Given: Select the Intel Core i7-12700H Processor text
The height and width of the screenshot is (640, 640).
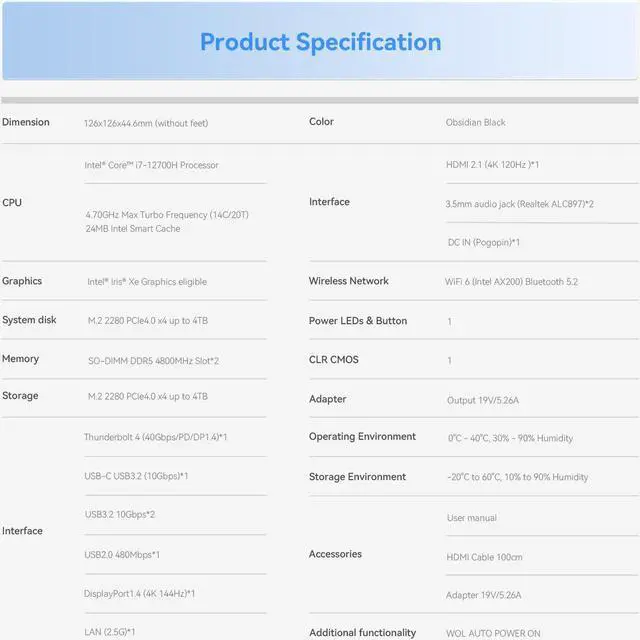Looking at the screenshot, I should point(151,165).
